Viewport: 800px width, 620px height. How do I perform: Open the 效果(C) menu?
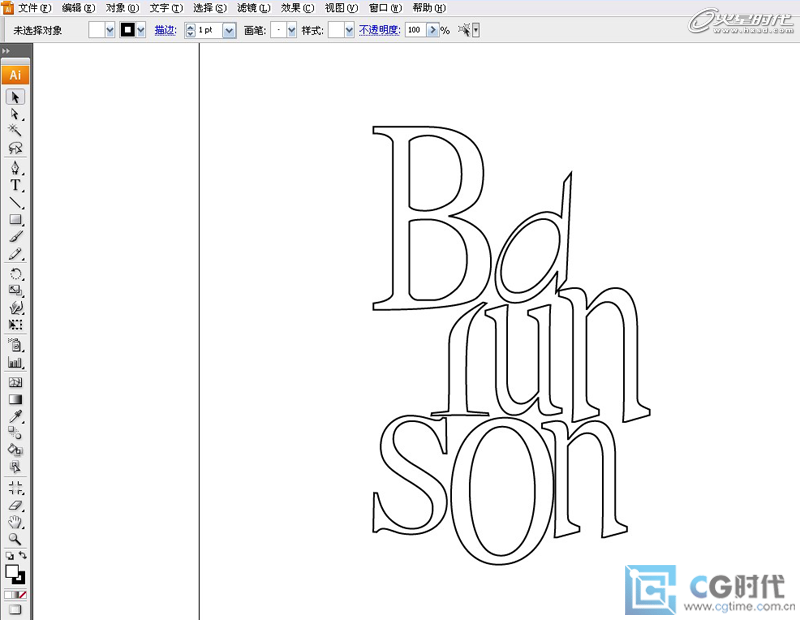click(297, 8)
